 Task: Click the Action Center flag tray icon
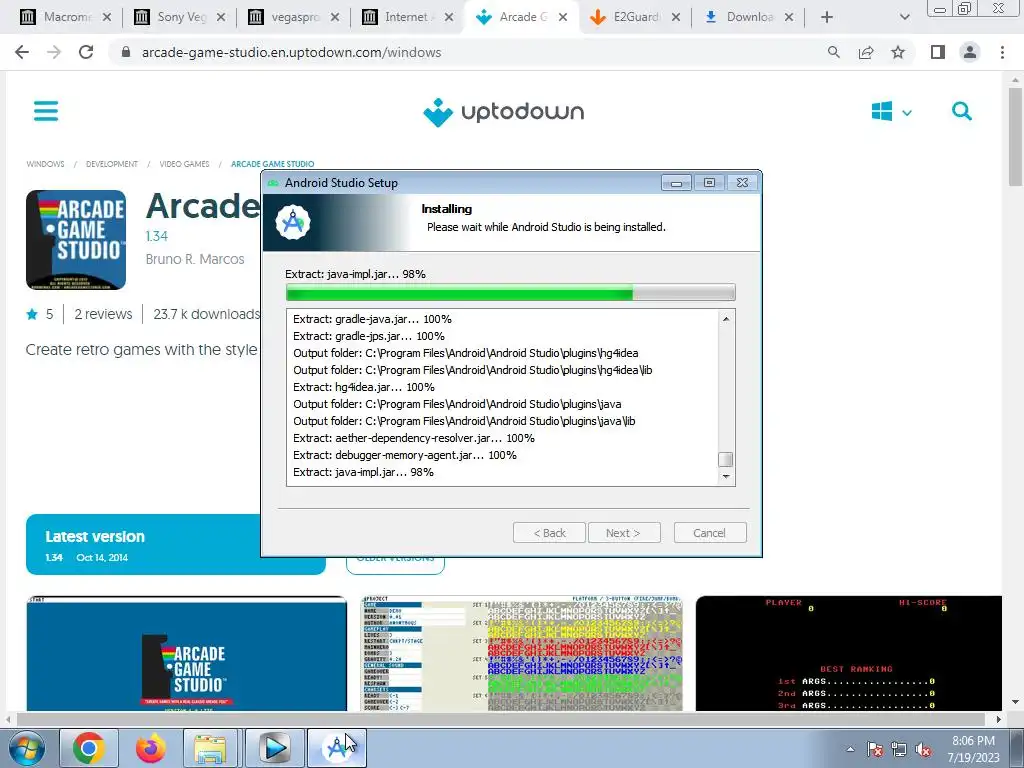(875, 749)
